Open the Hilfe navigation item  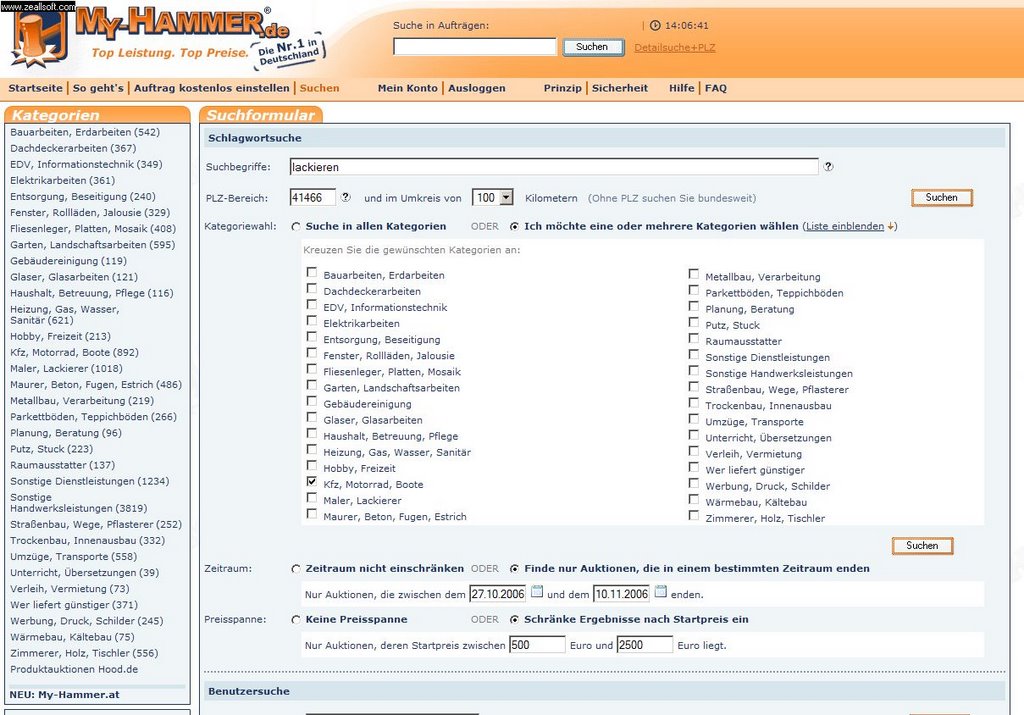(682, 88)
